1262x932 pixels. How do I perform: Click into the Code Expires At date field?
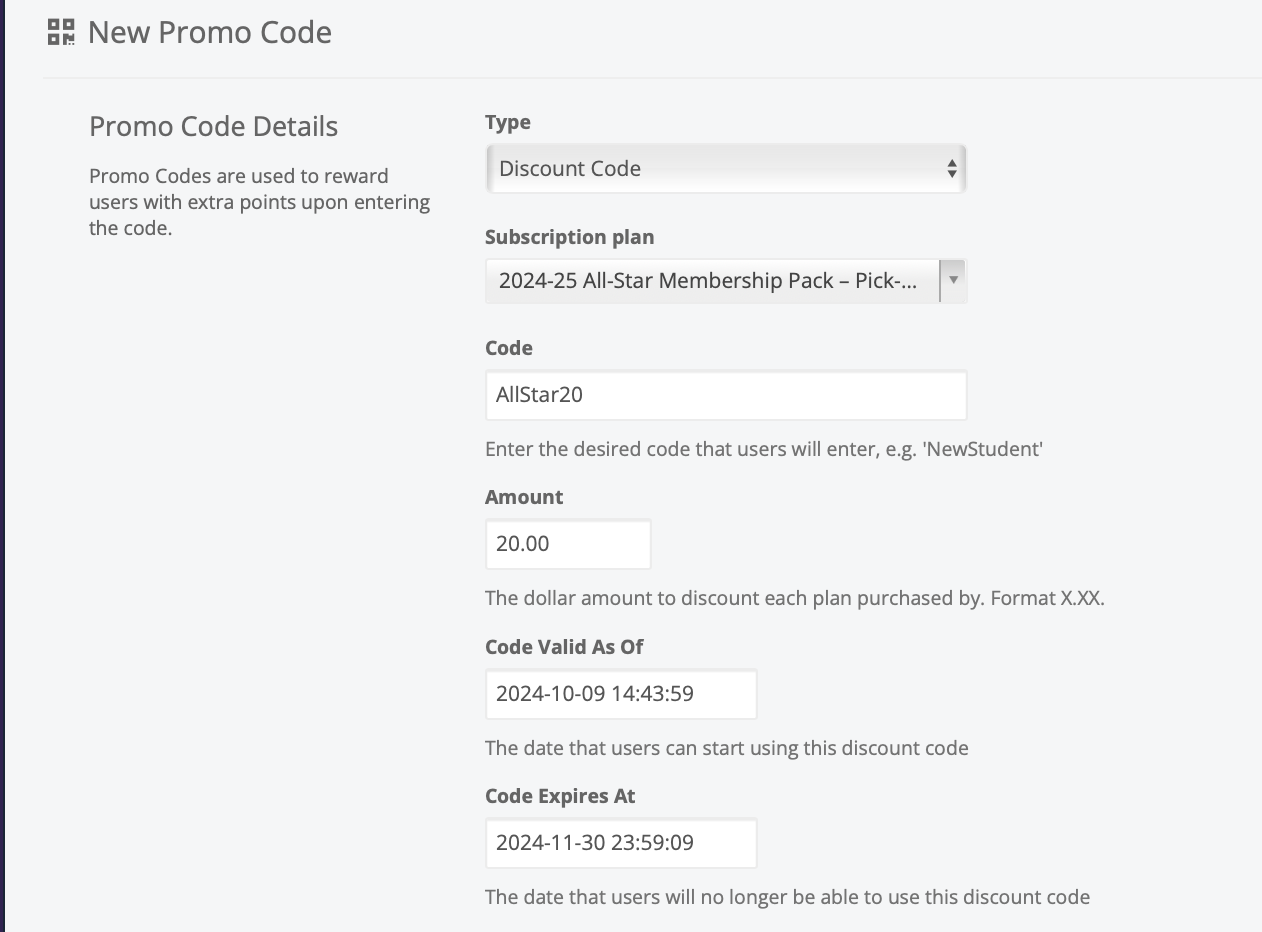click(x=620, y=843)
